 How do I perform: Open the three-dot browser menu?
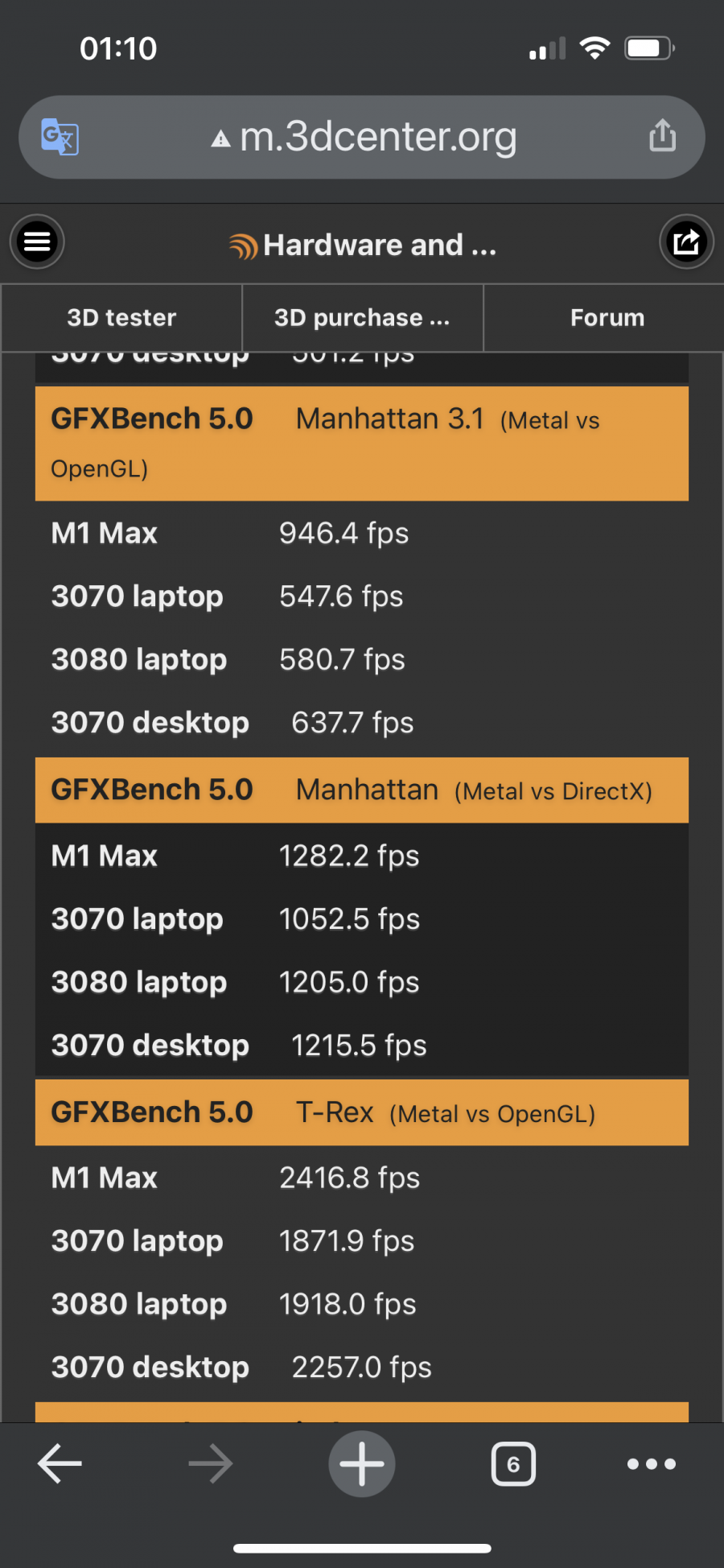tap(652, 1463)
